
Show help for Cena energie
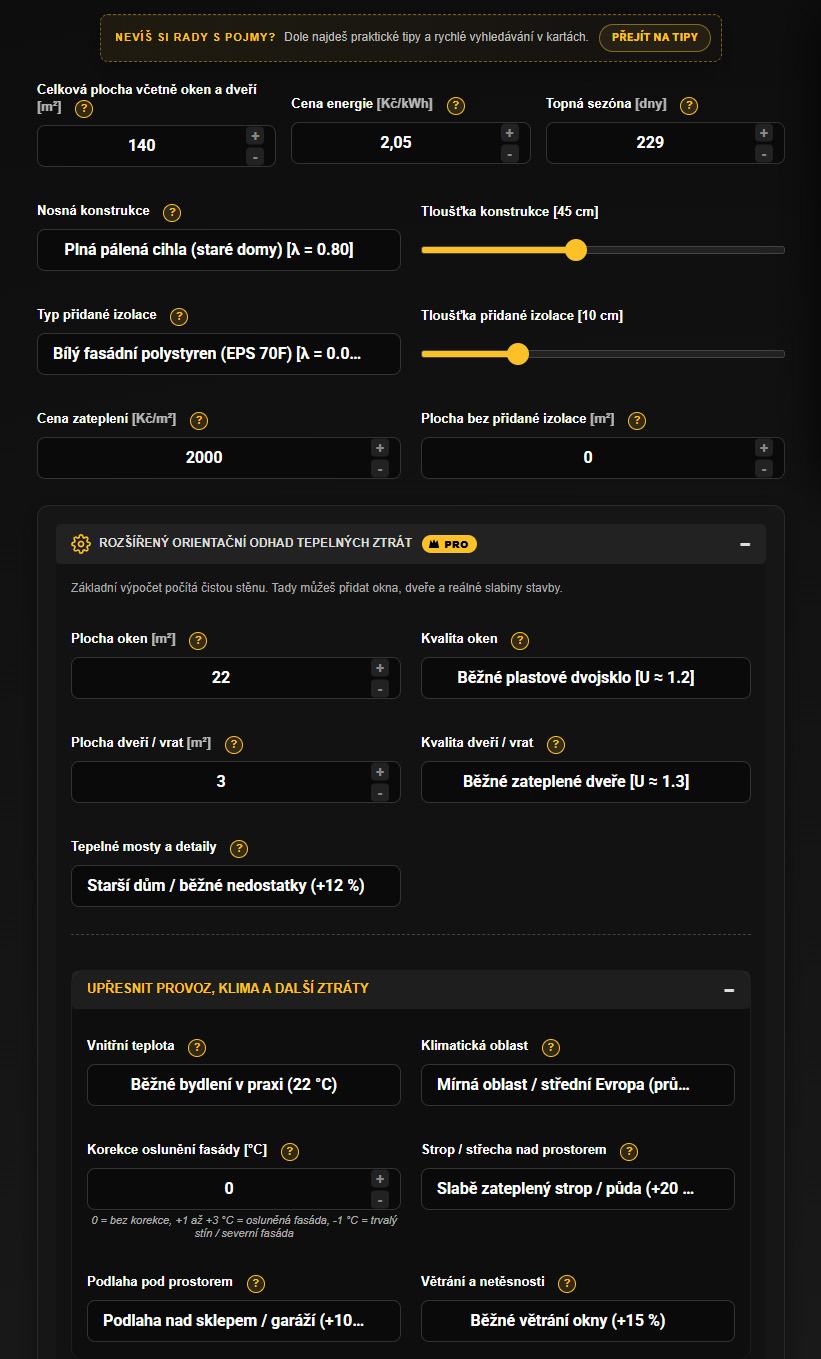(x=456, y=105)
